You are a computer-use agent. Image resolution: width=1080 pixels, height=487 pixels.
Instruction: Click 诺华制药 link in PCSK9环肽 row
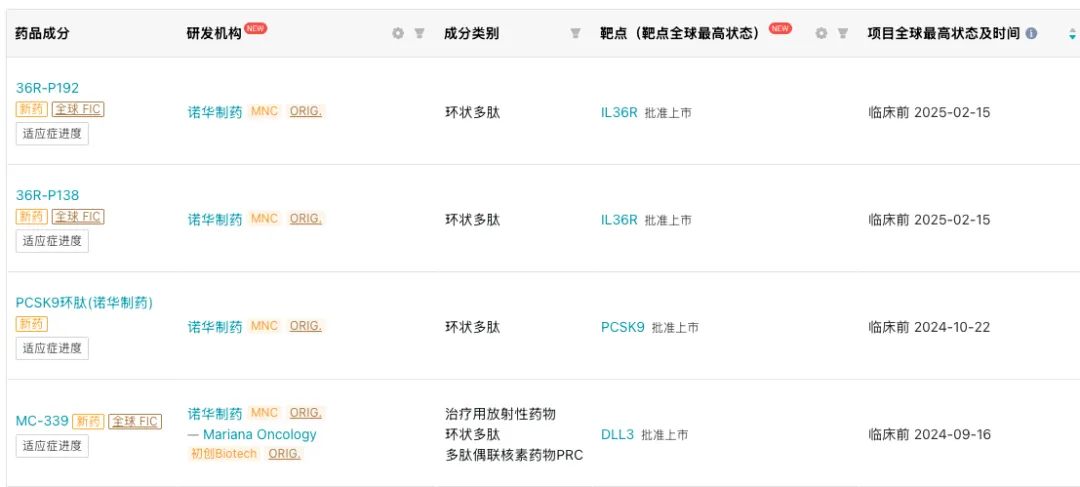(215, 327)
